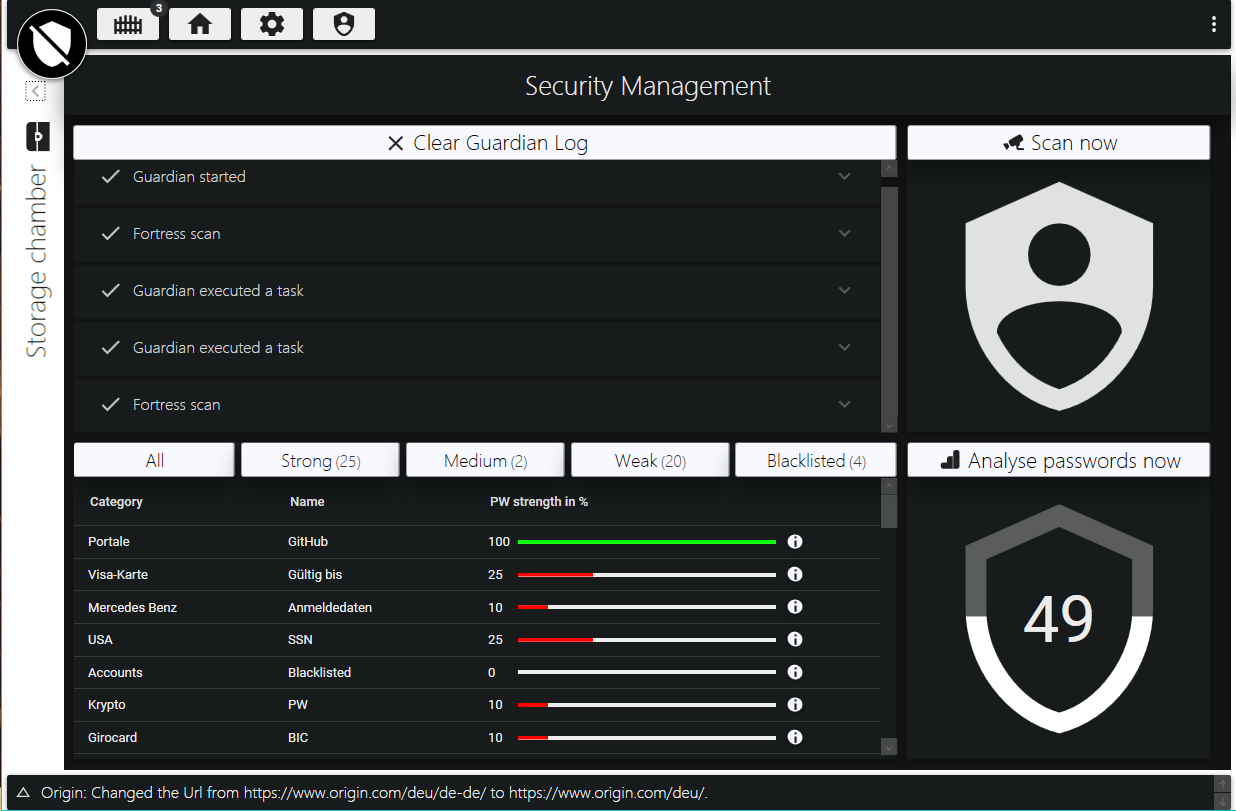Select the Visa-Karte category cell
Image resolution: width=1236 pixels, height=811 pixels.
118,574
